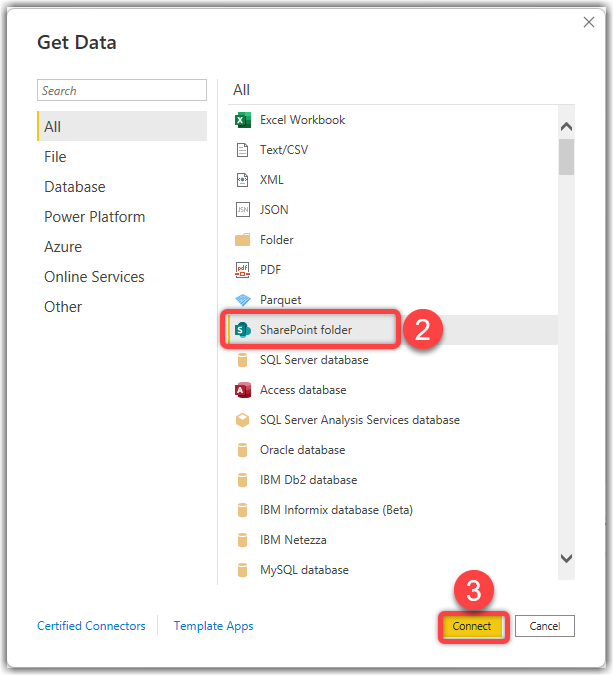Select the Other category
Screen dimensions: 614x676
[x=122, y=307]
